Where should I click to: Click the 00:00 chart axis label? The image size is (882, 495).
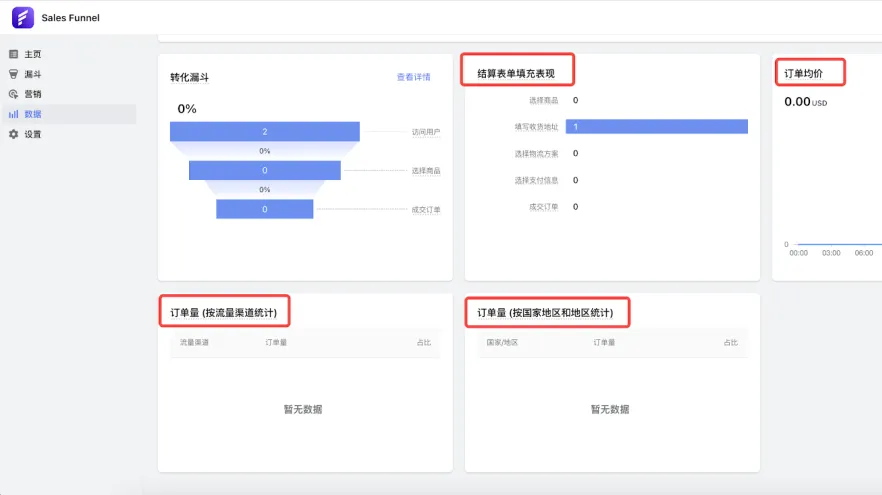[x=798, y=253]
